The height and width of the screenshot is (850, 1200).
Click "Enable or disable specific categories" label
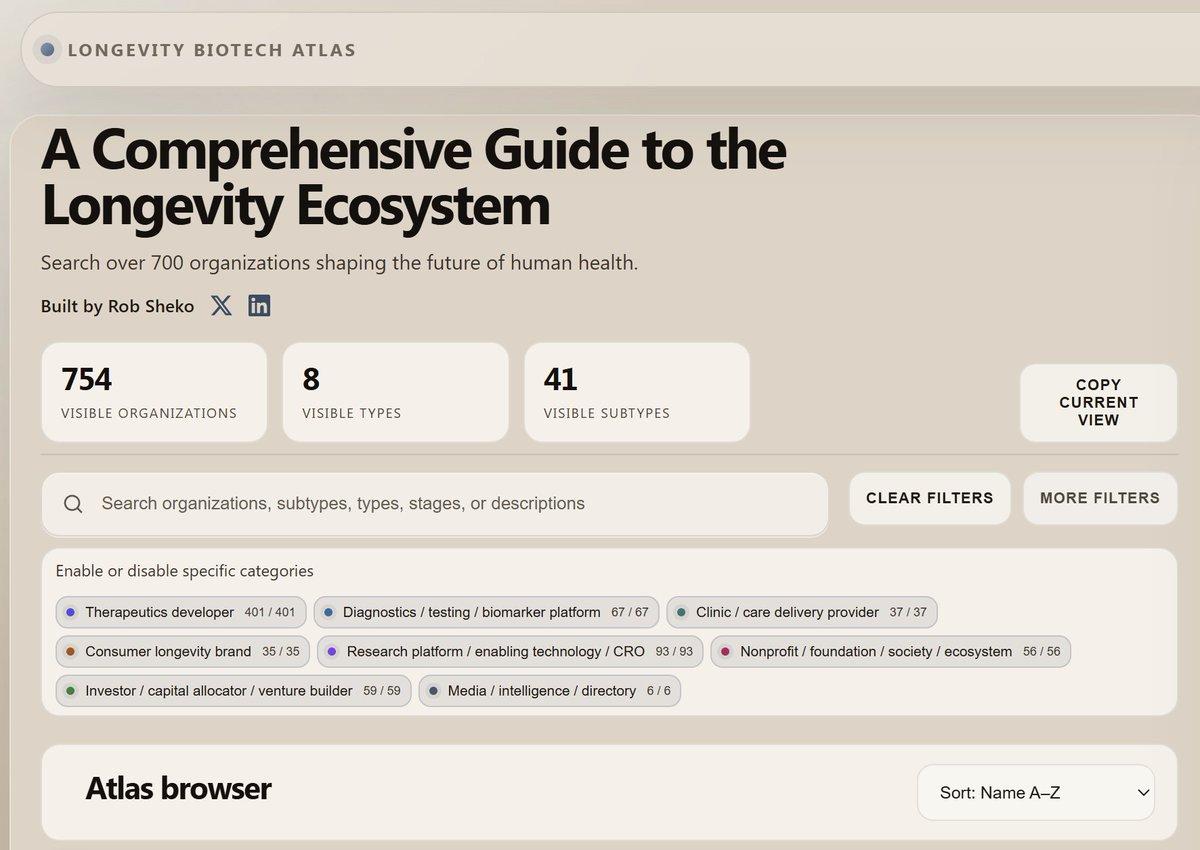185,571
